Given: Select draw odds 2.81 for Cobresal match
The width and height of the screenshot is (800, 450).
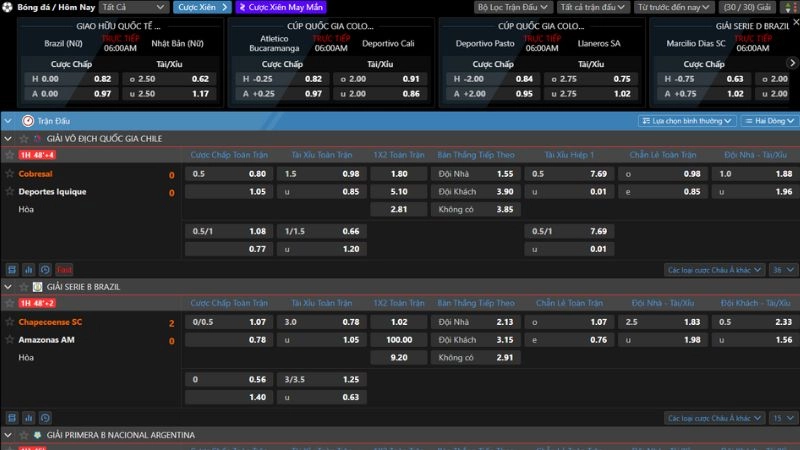Looking at the screenshot, I should [x=398, y=209].
